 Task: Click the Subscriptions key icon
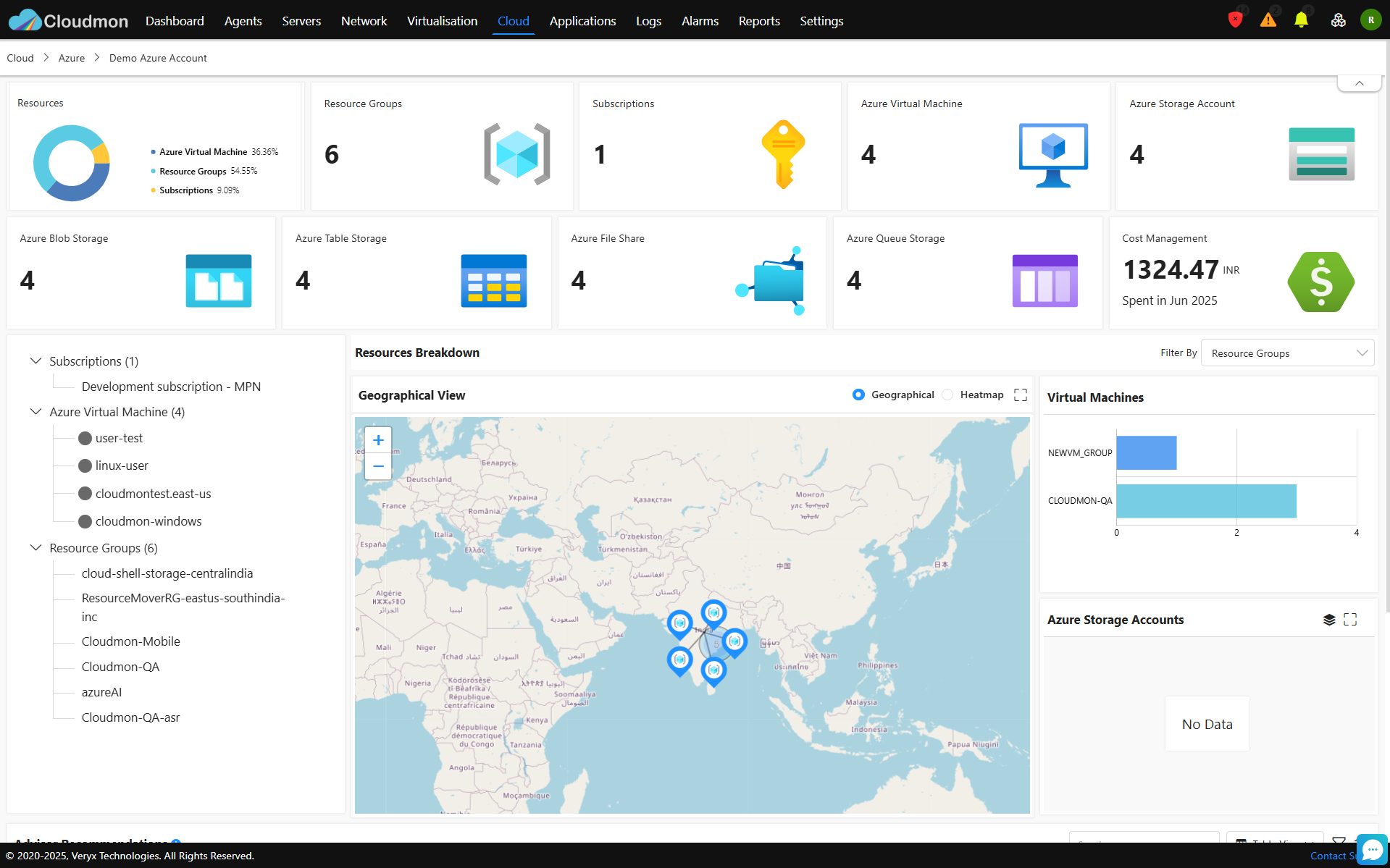pyautogui.click(x=783, y=154)
